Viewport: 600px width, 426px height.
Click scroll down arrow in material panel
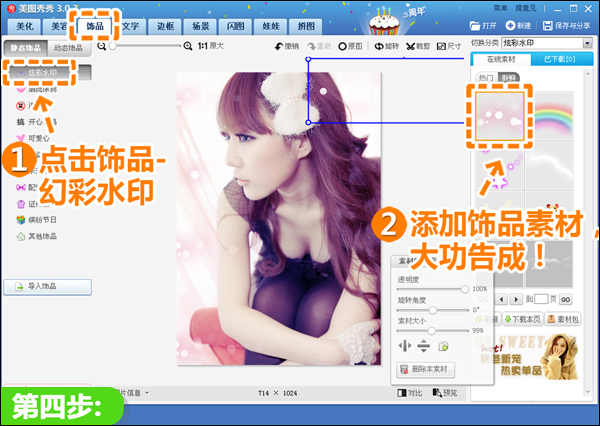pyautogui.click(x=589, y=392)
